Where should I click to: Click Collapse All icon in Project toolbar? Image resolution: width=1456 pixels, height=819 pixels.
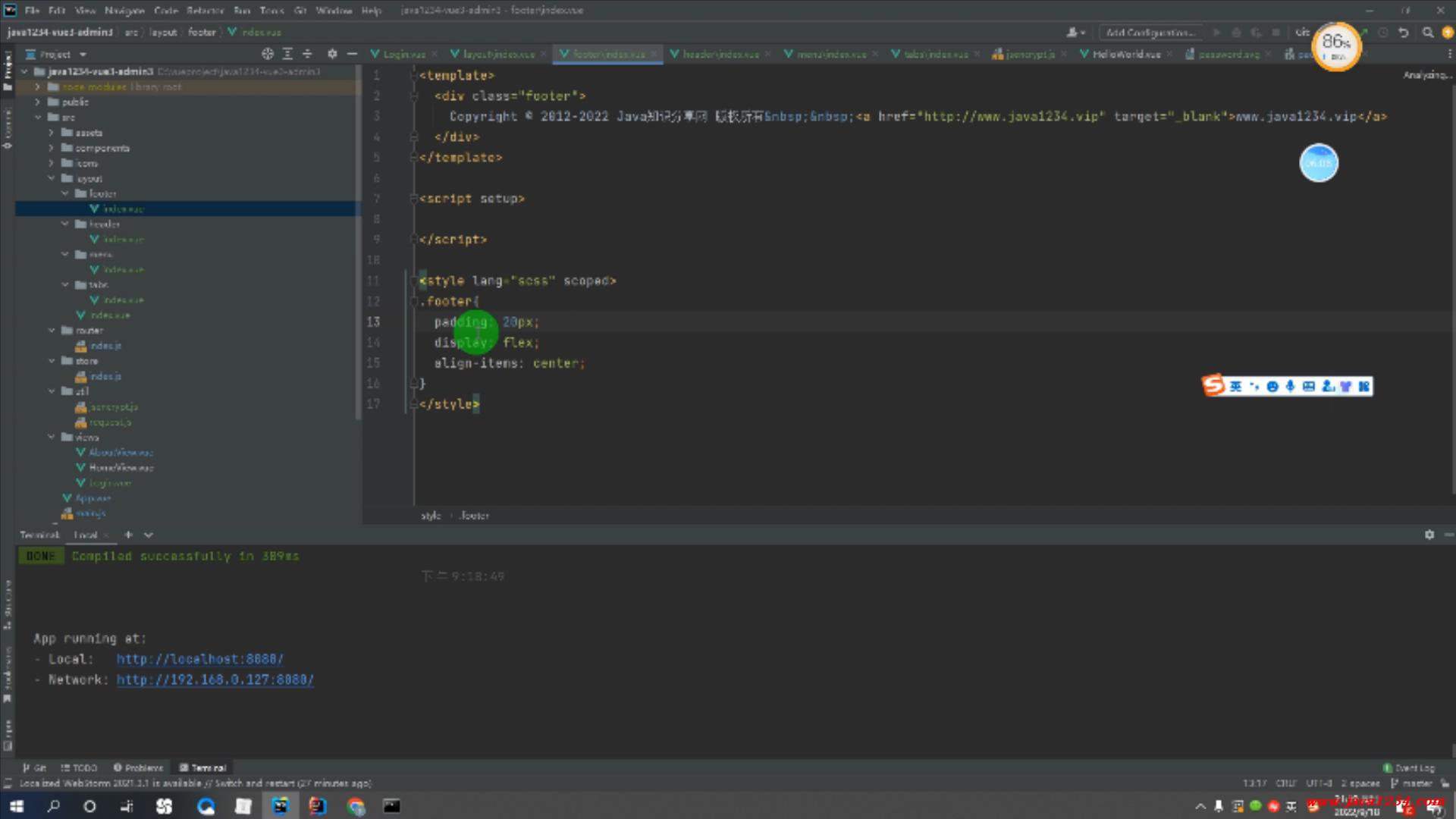click(307, 54)
